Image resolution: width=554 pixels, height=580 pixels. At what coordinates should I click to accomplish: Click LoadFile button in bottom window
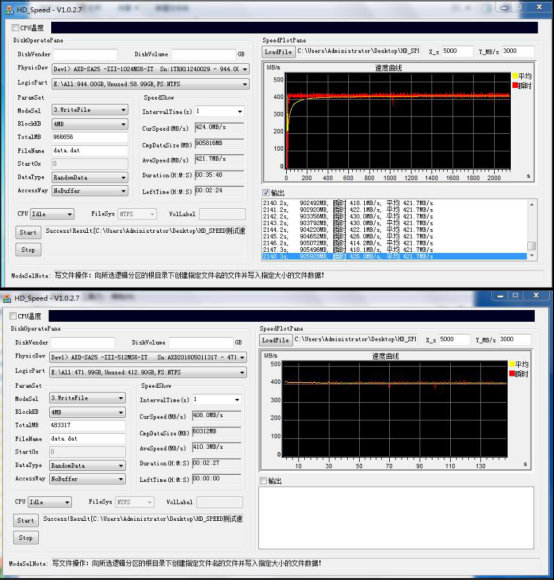point(276,340)
